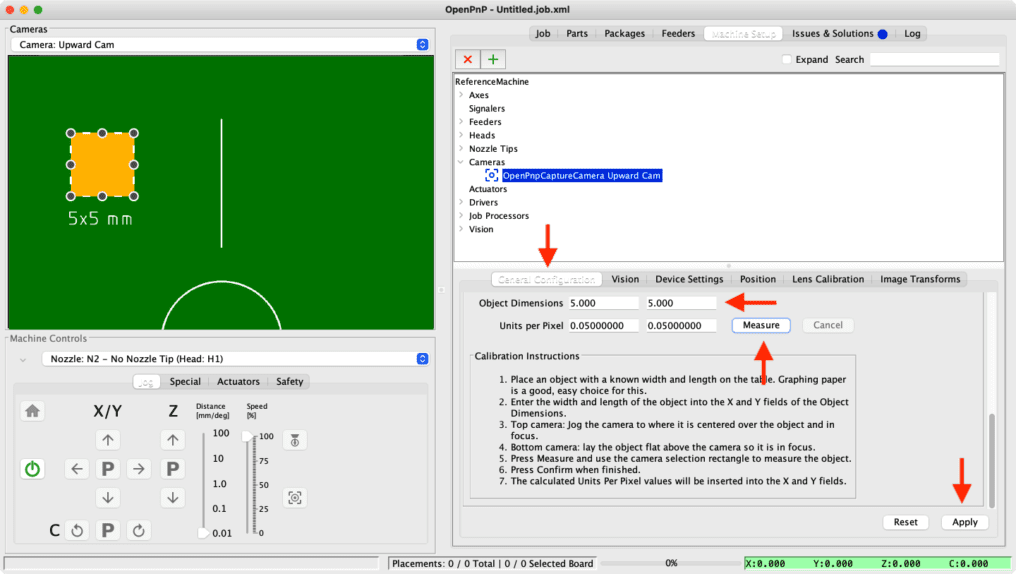Click the Cancel button
The width and height of the screenshot is (1016, 574).
point(827,325)
